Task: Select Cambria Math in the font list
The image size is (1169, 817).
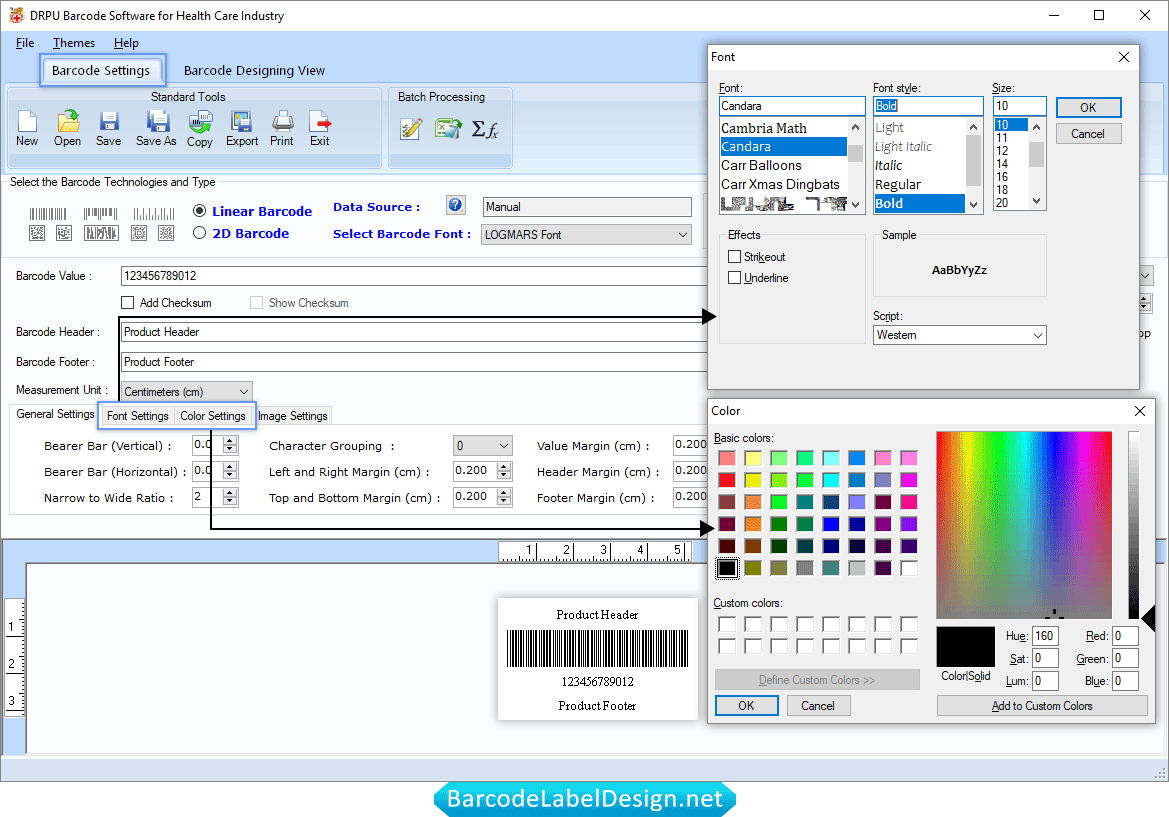Action: coord(764,128)
